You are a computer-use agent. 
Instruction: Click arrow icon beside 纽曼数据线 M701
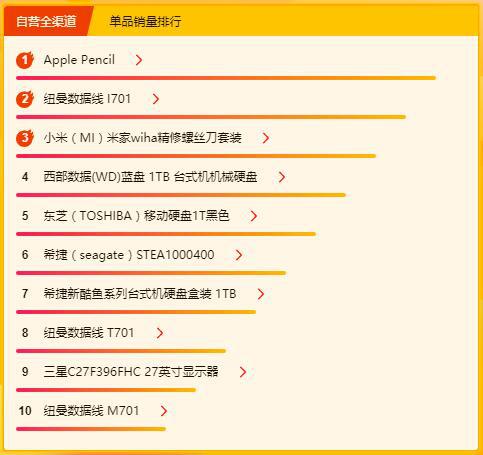pos(163,411)
